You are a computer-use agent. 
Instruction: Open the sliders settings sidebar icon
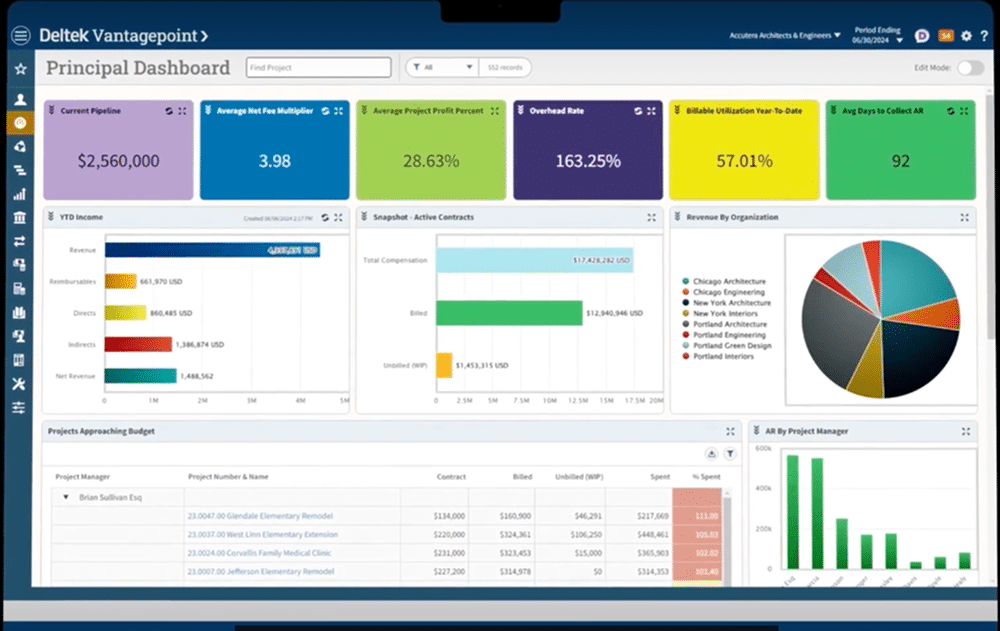[19, 408]
